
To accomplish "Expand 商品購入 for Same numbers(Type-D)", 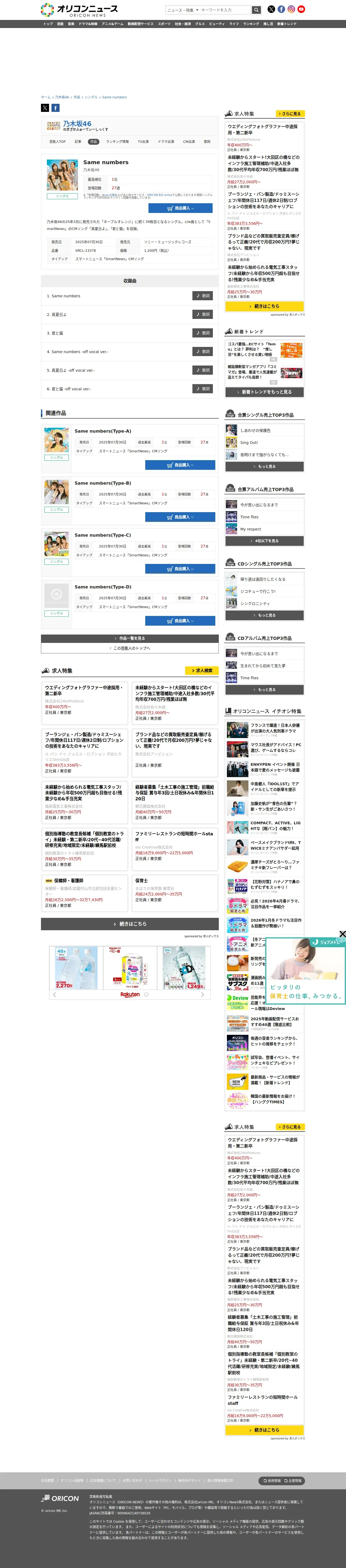I will click(x=180, y=621).
